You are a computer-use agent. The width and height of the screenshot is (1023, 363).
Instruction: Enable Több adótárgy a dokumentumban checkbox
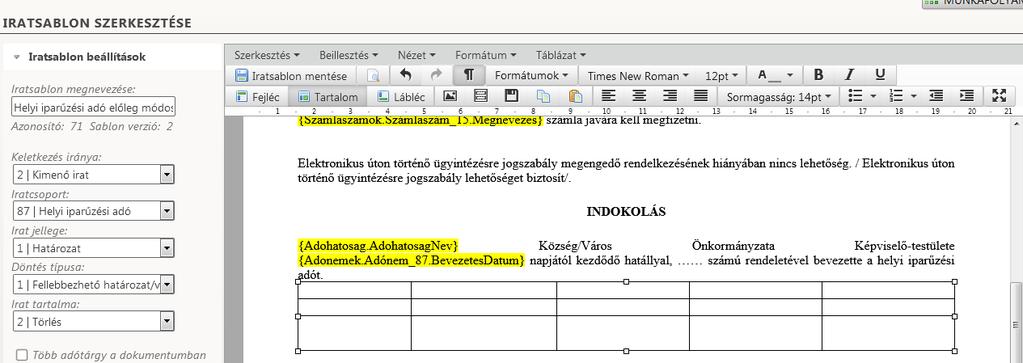click(22, 355)
